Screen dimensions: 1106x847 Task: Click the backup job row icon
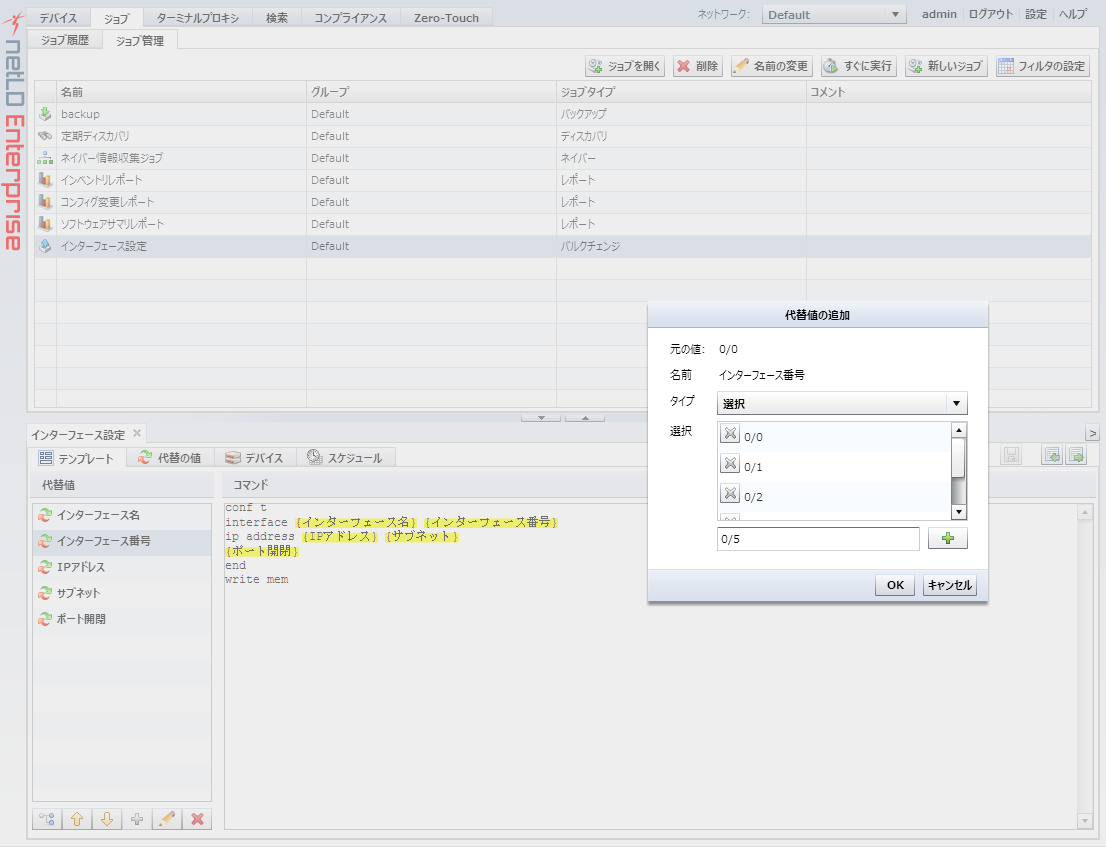coord(45,114)
